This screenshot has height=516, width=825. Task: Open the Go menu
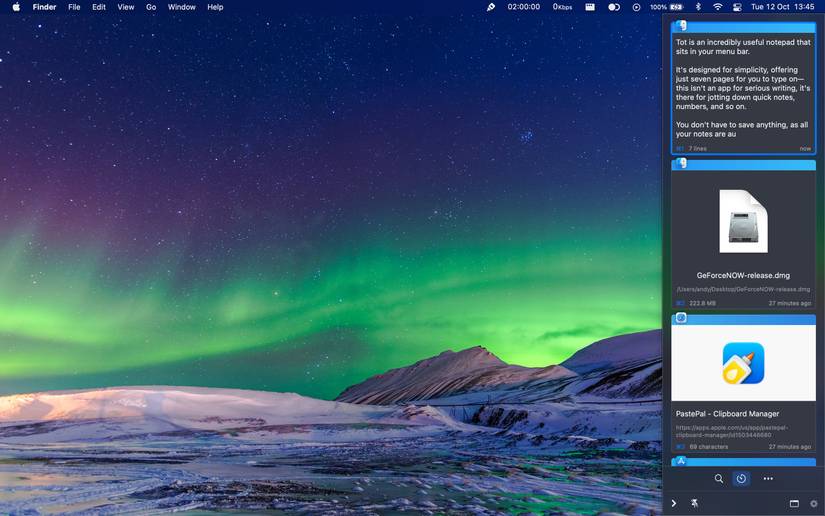151,7
